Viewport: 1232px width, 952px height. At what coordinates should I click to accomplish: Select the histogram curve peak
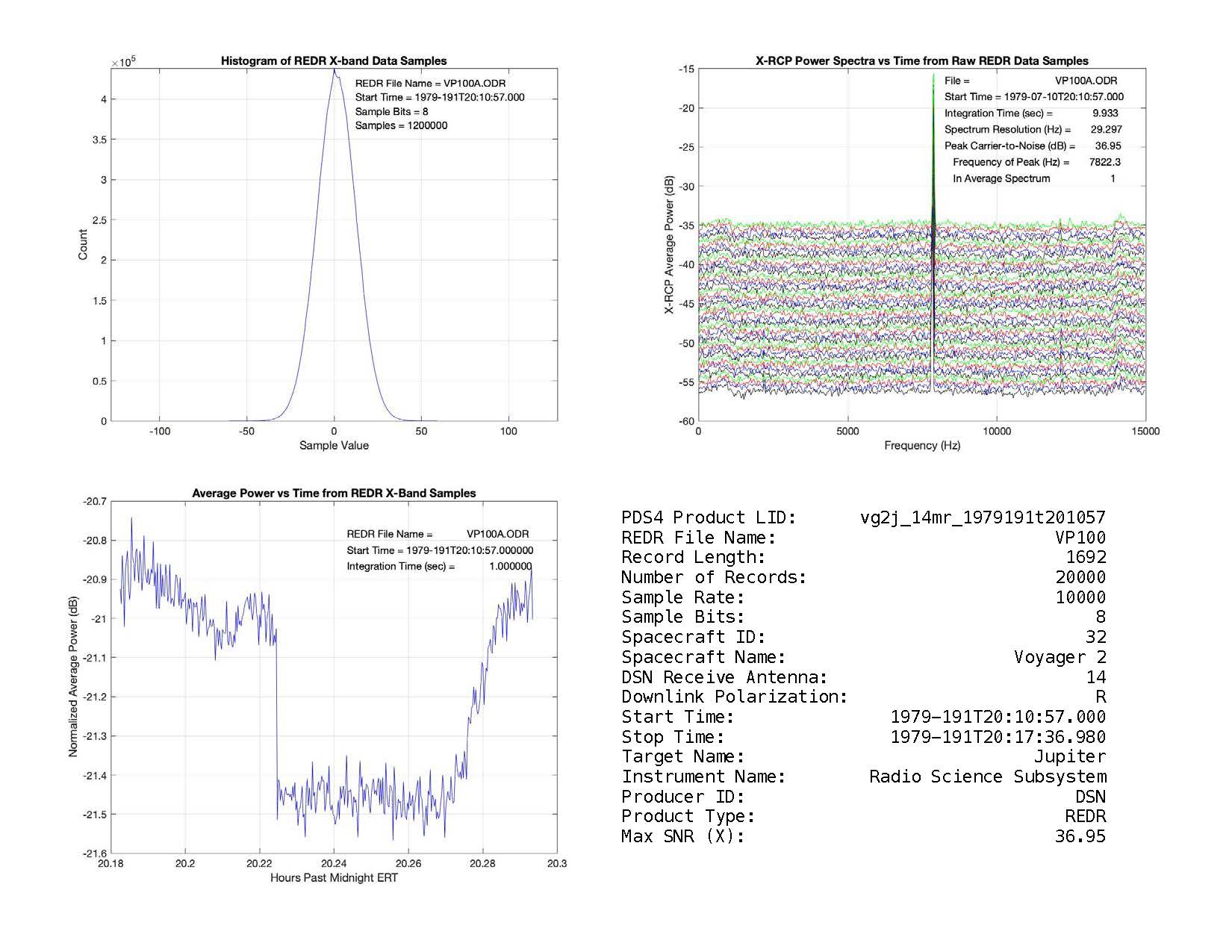pyautogui.click(x=335, y=72)
